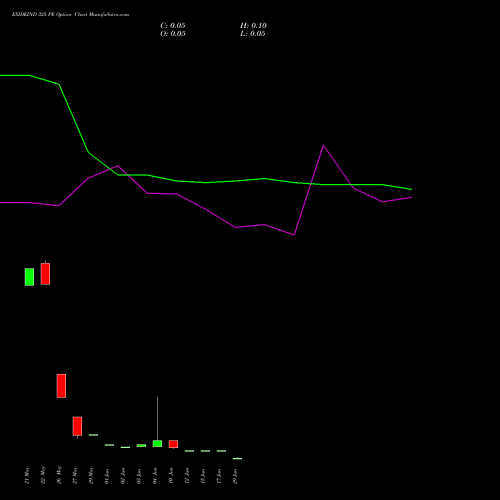Click the 'O: 0.05' open value
Viewport: 500px width, 500px height.
(173, 34)
